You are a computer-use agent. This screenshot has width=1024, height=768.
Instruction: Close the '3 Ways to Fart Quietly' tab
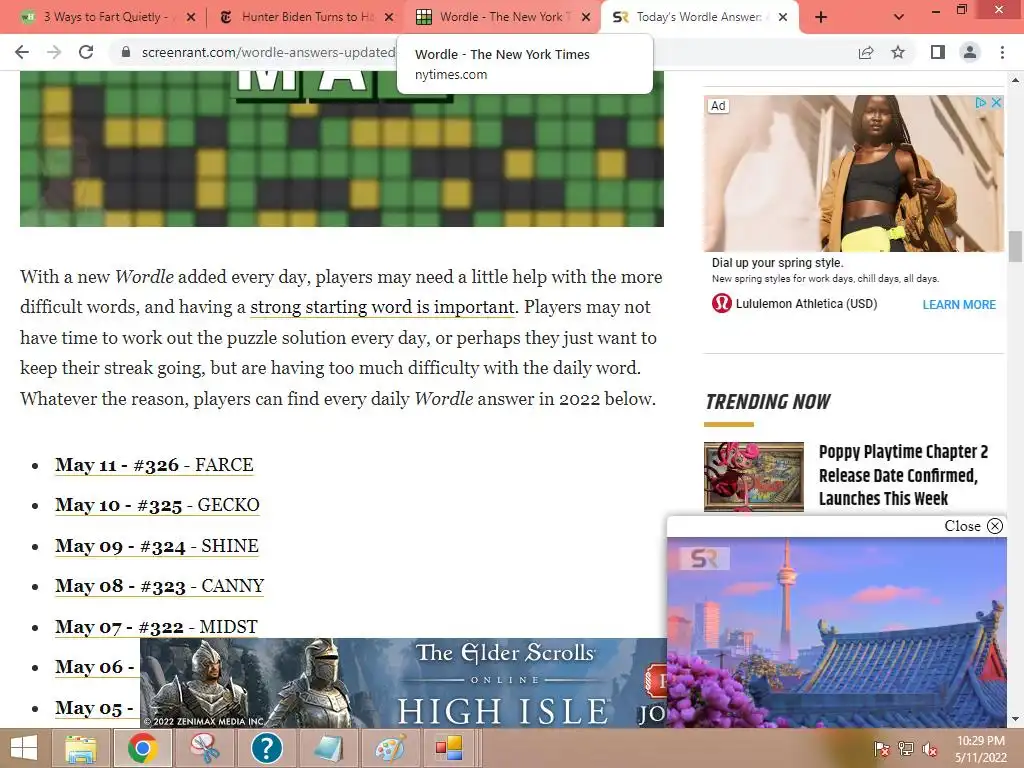[191, 17]
